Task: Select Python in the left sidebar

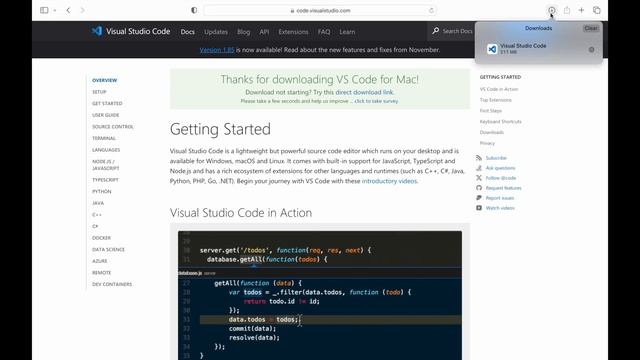Action: pyautogui.click(x=102, y=191)
